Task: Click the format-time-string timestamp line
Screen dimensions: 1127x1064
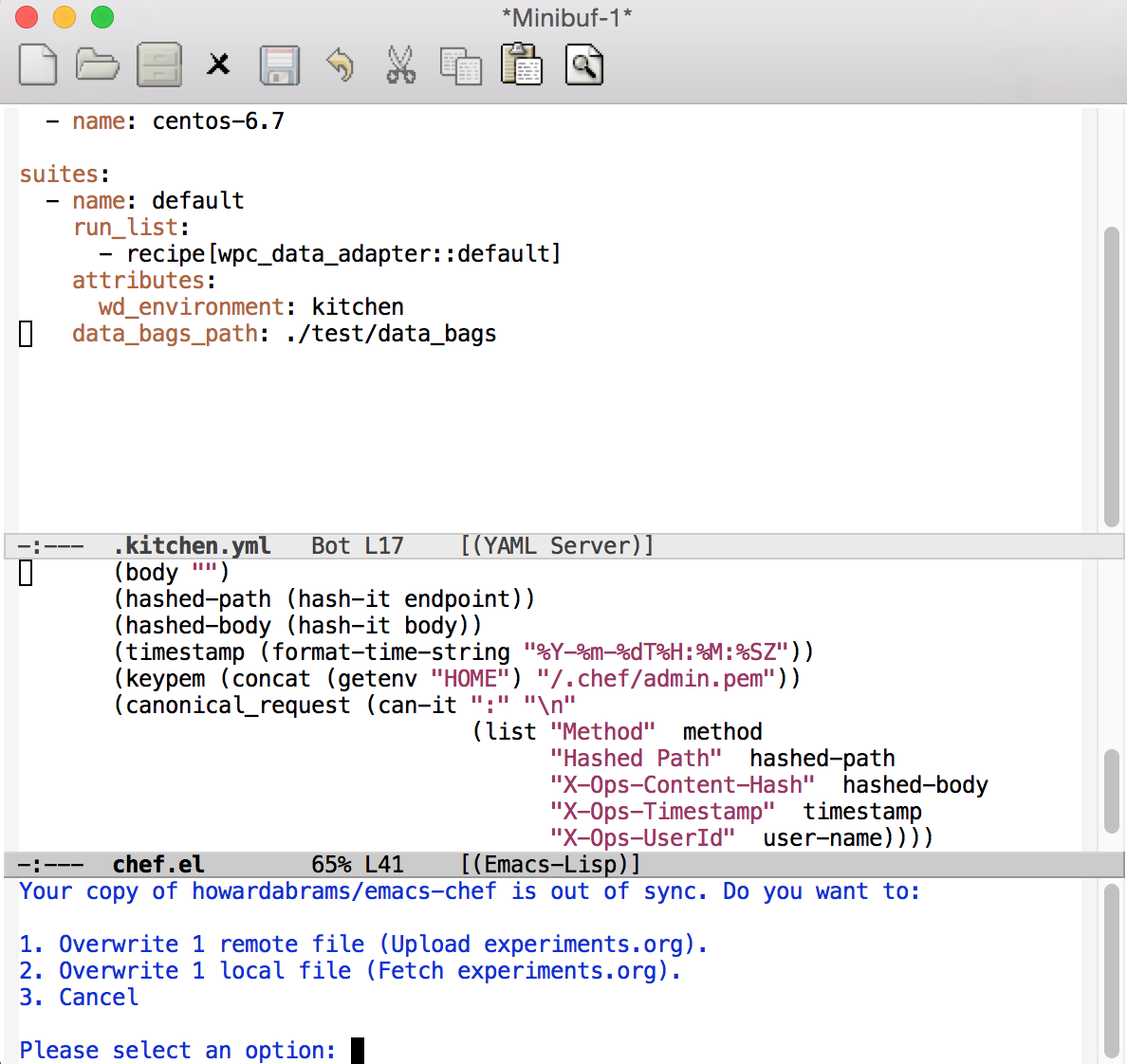Action: 464,652
